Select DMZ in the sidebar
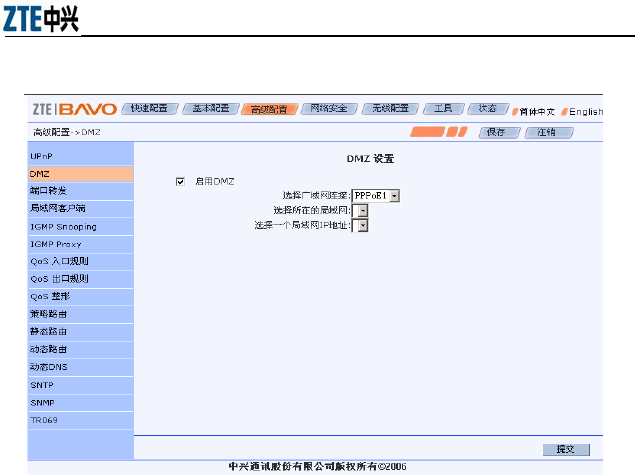Image resolution: width=635 pixels, height=475 pixels. [81, 174]
